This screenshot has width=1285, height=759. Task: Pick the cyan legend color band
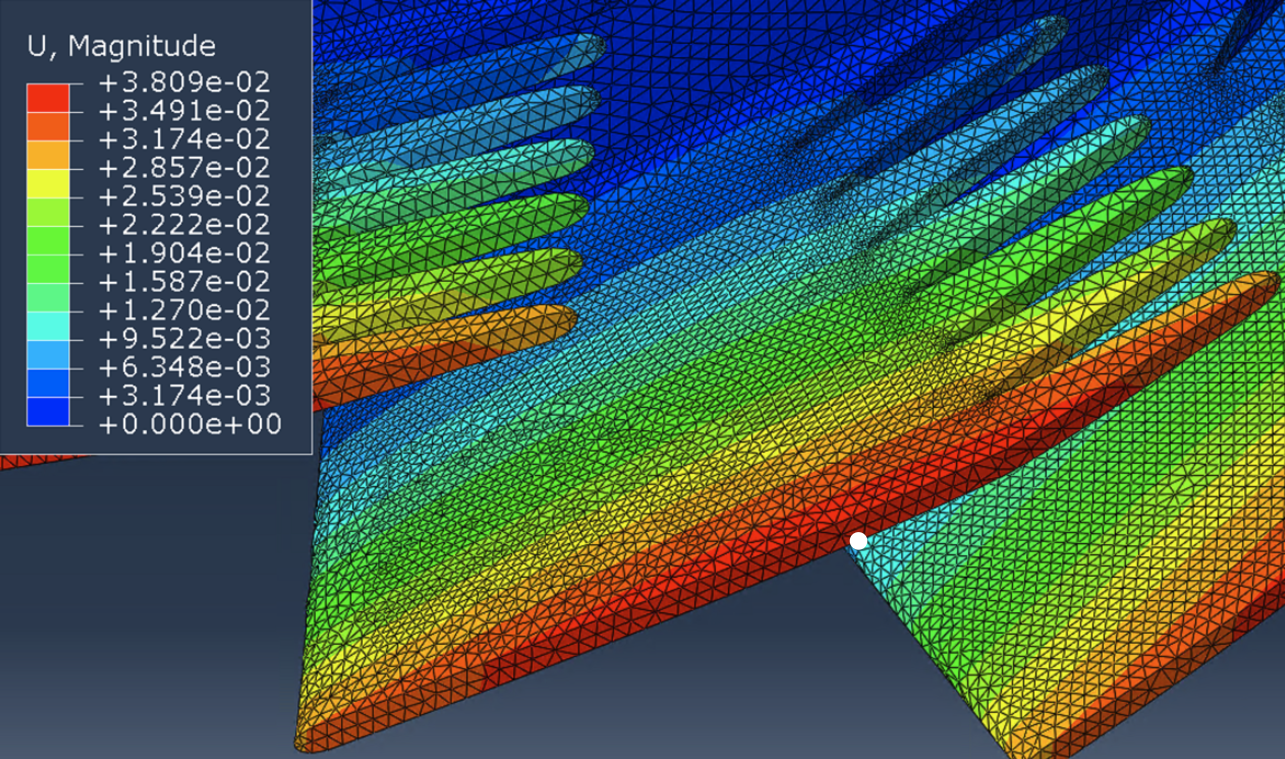(x=48, y=325)
